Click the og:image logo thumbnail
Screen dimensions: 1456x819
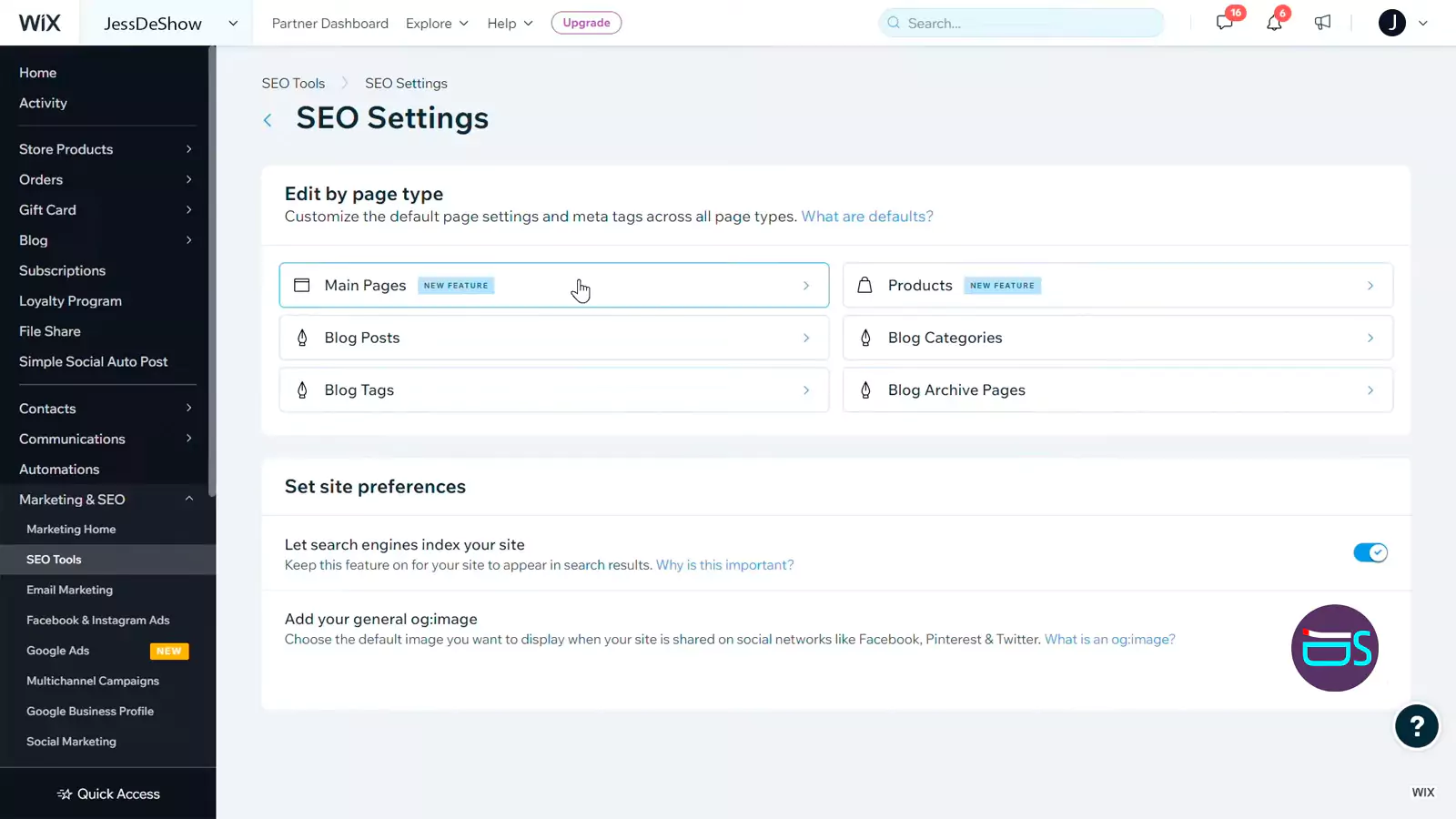(x=1335, y=648)
